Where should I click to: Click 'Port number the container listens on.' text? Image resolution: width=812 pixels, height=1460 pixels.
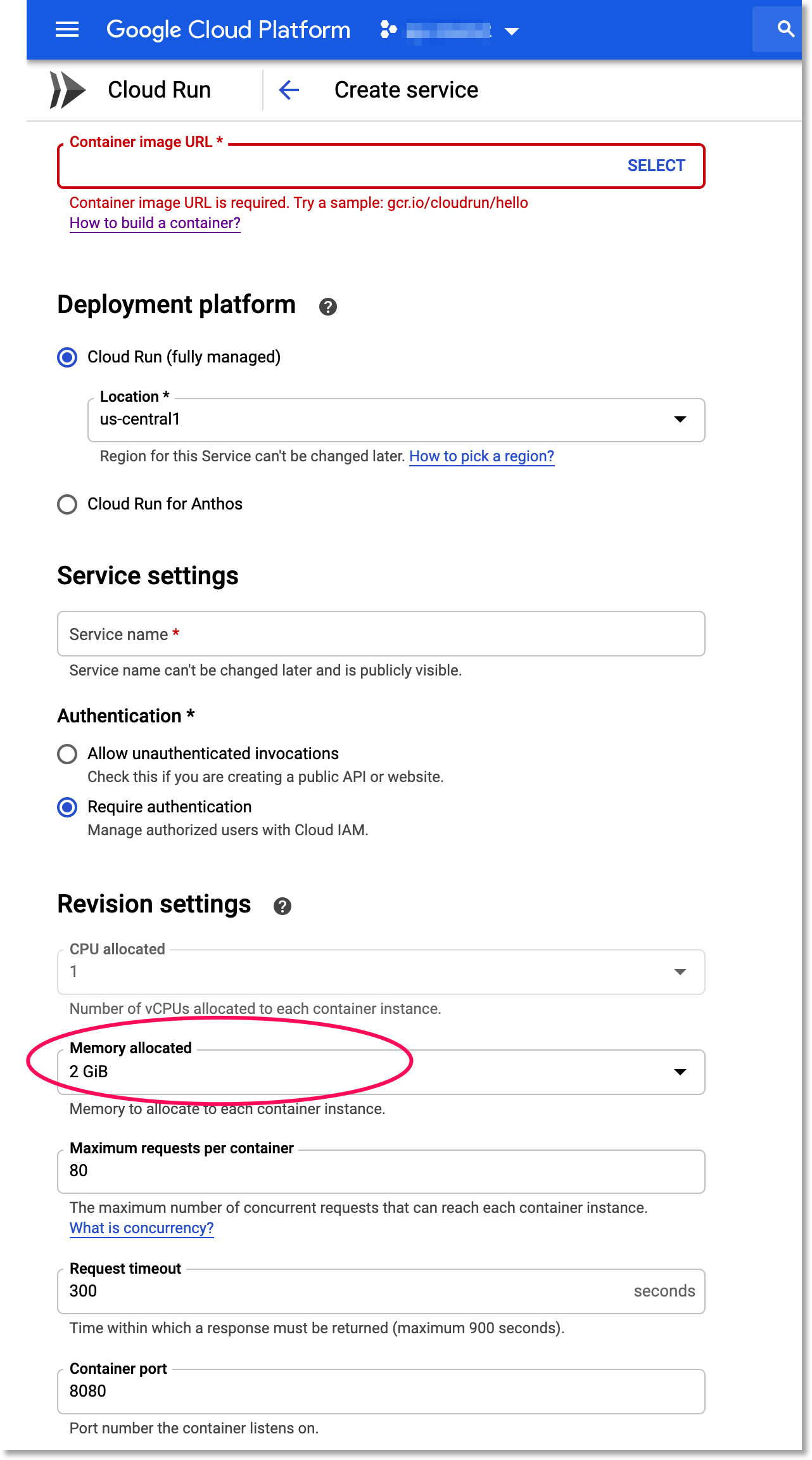194,1428
